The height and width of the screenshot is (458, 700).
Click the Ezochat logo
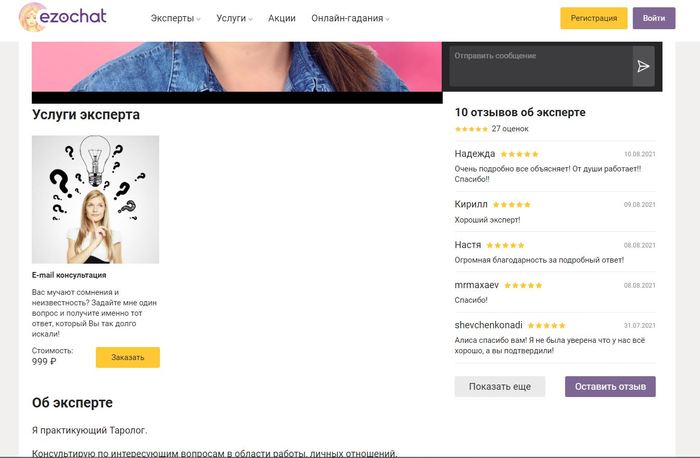[62, 18]
